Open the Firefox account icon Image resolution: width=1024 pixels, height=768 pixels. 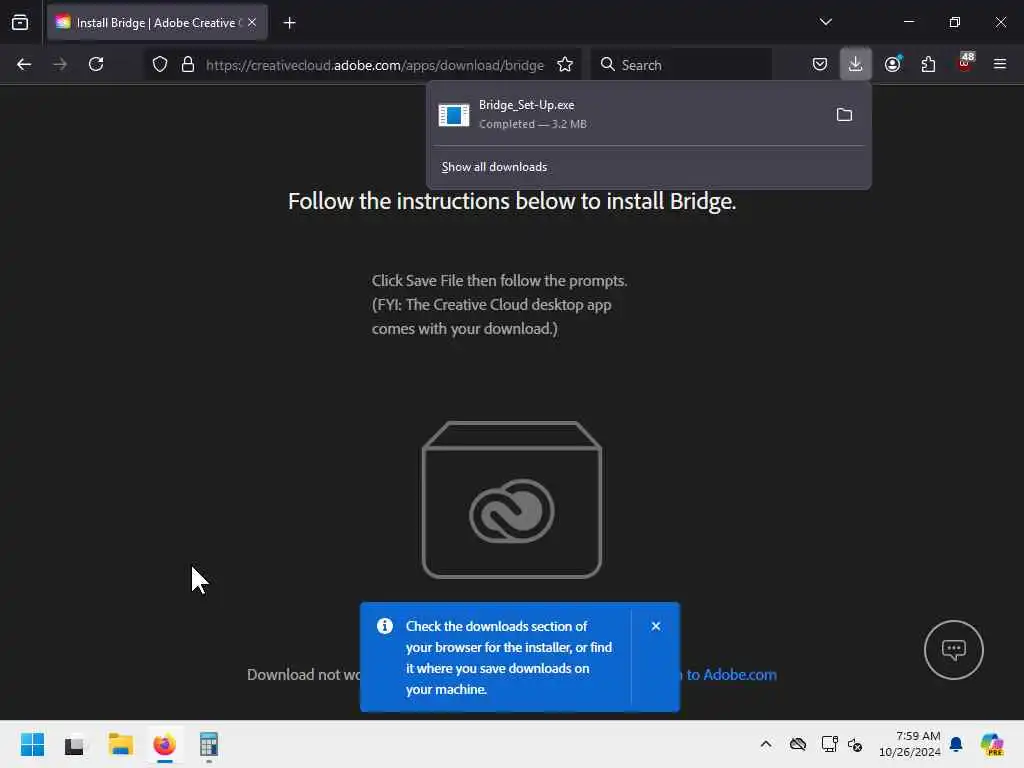pos(893,65)
